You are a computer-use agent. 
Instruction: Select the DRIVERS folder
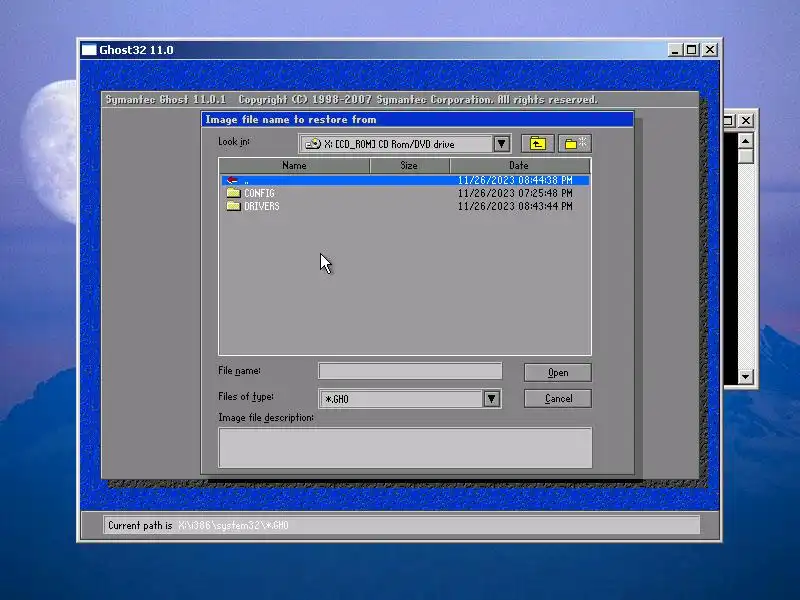pyautogui.click(x=261, y=206)
